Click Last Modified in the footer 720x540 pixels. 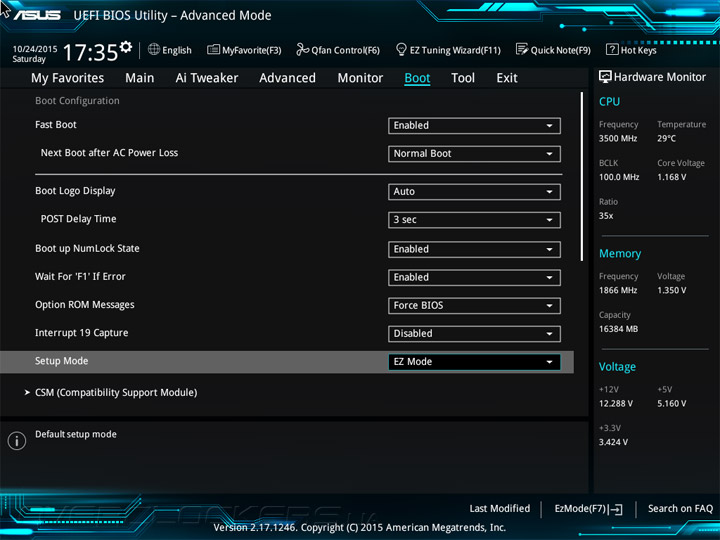pyautogui.click(x=500, y=509)
